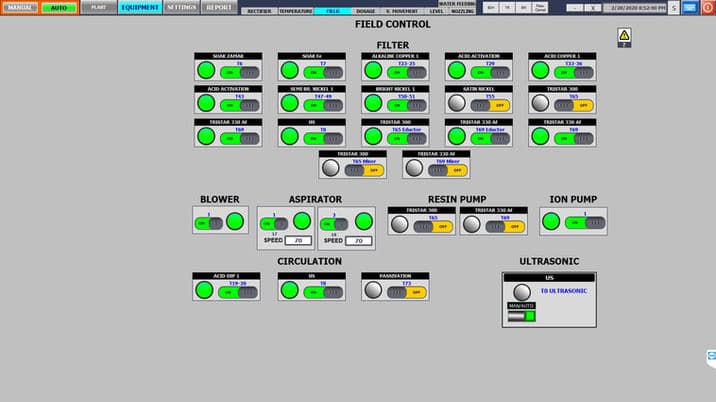
Task: Enable the T65 Mixer toggle switch
Action: 364,170
